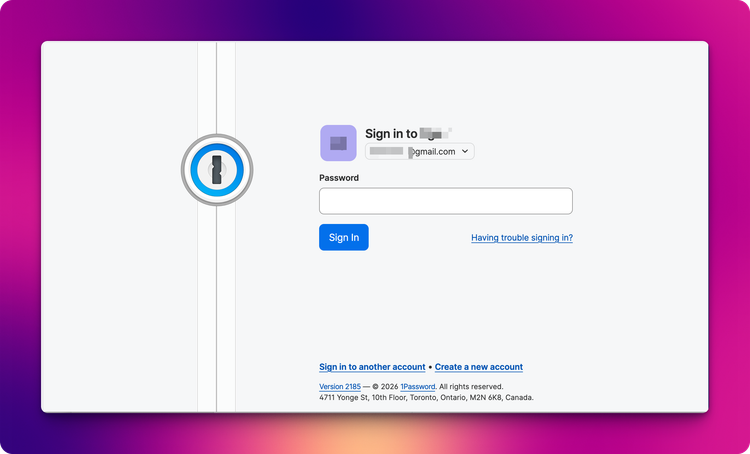Click the Password field label

pos(339,178)
